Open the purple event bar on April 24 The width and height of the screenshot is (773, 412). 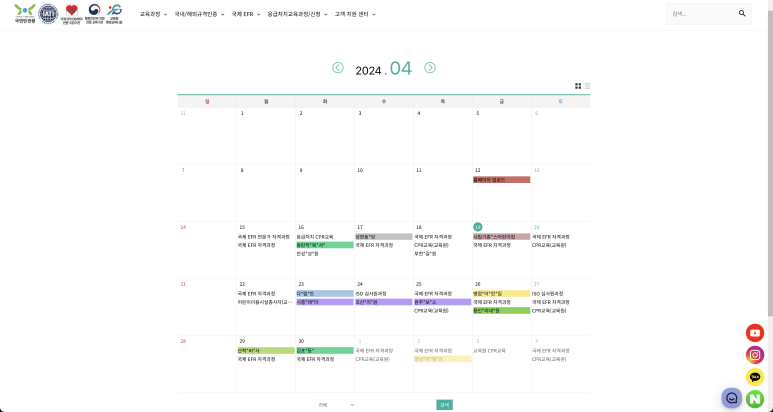pyautogui.click(x=384, y=302)
